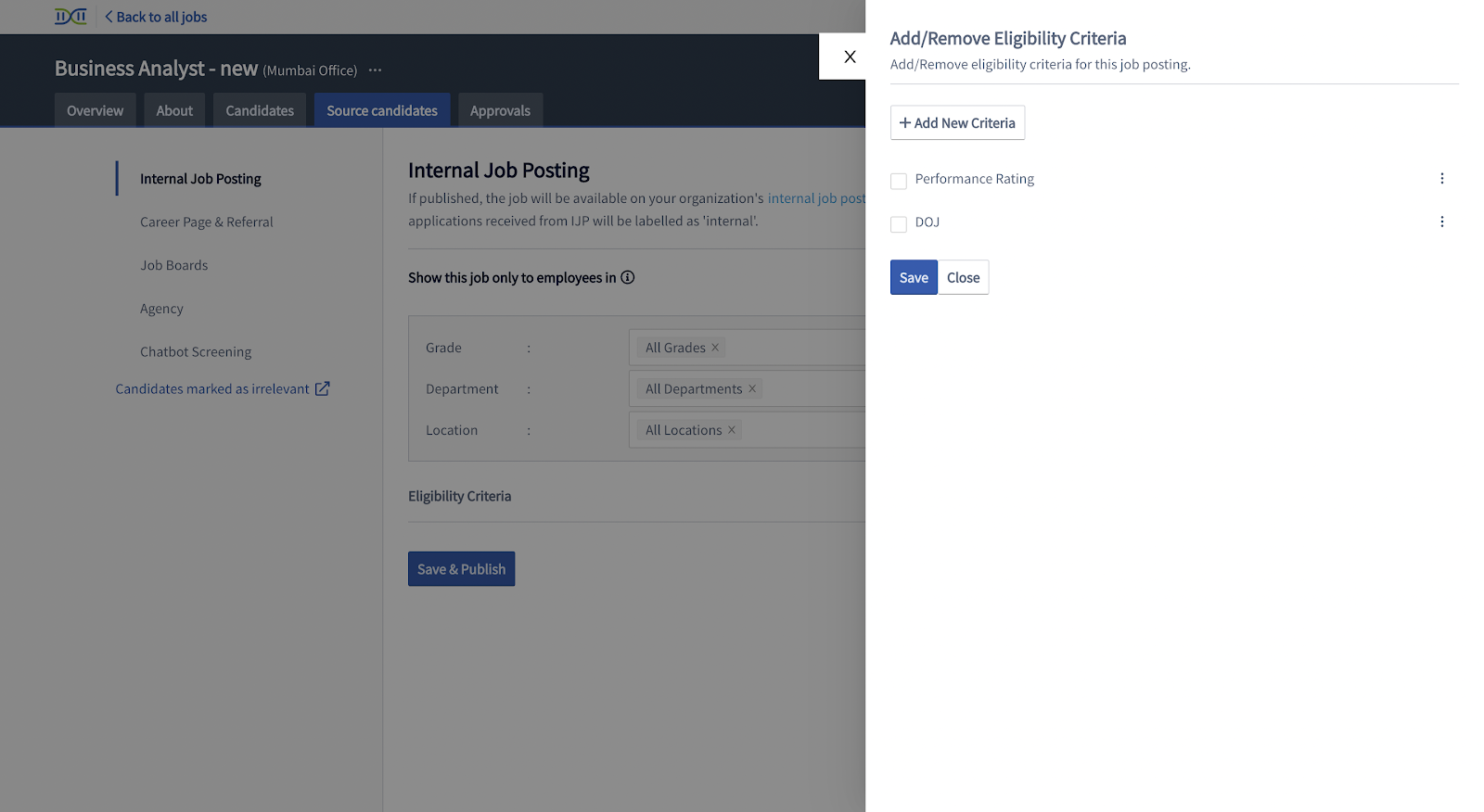Click the company logo icon

click(70, 17)
